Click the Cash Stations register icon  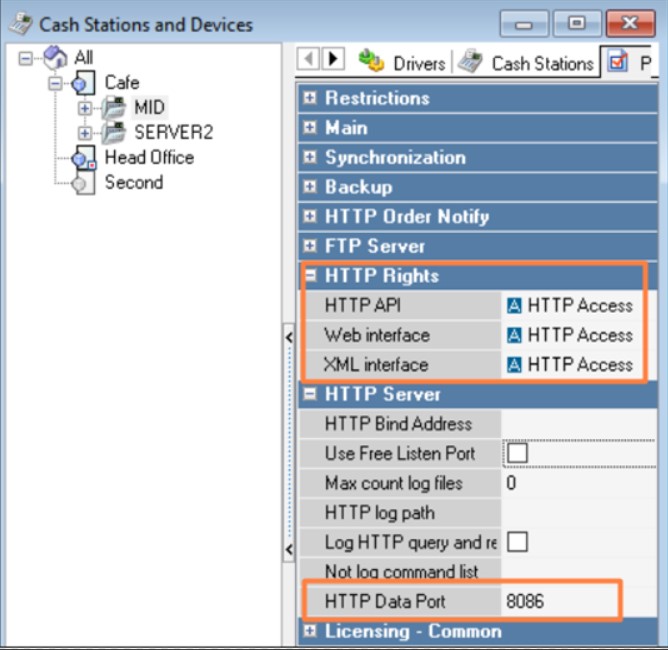pyautogui.click(x=470, y=61)
